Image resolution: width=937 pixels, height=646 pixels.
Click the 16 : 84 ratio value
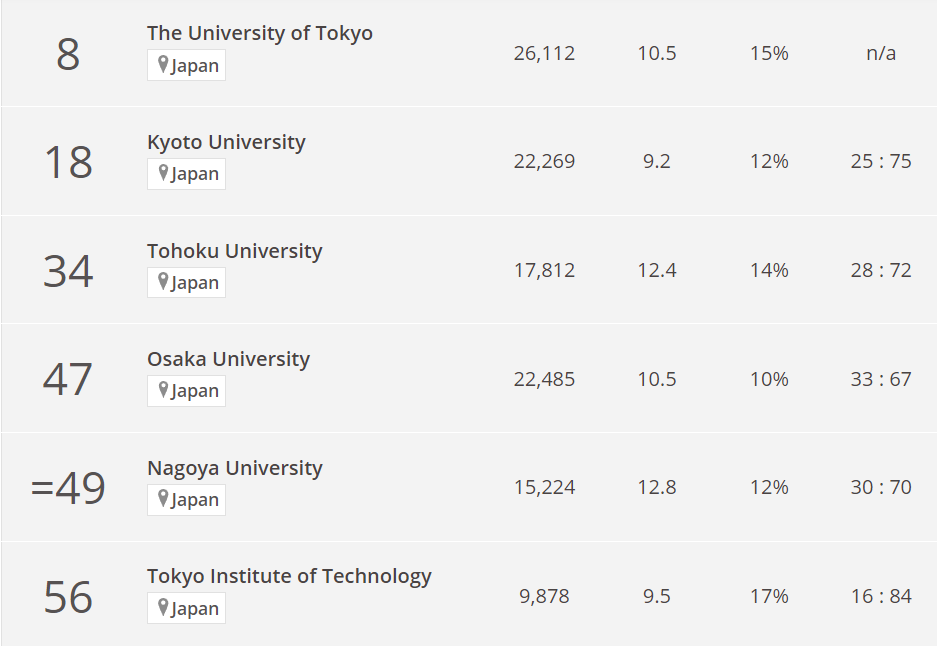(x=881, y=596)
